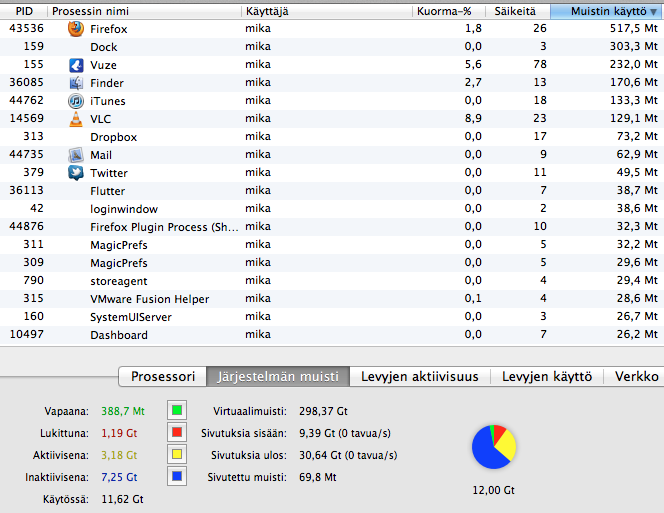The image size is (664, 513).
Task: Click the Käytössä value 11,62 Gt
Action: (x=122, y=499)
